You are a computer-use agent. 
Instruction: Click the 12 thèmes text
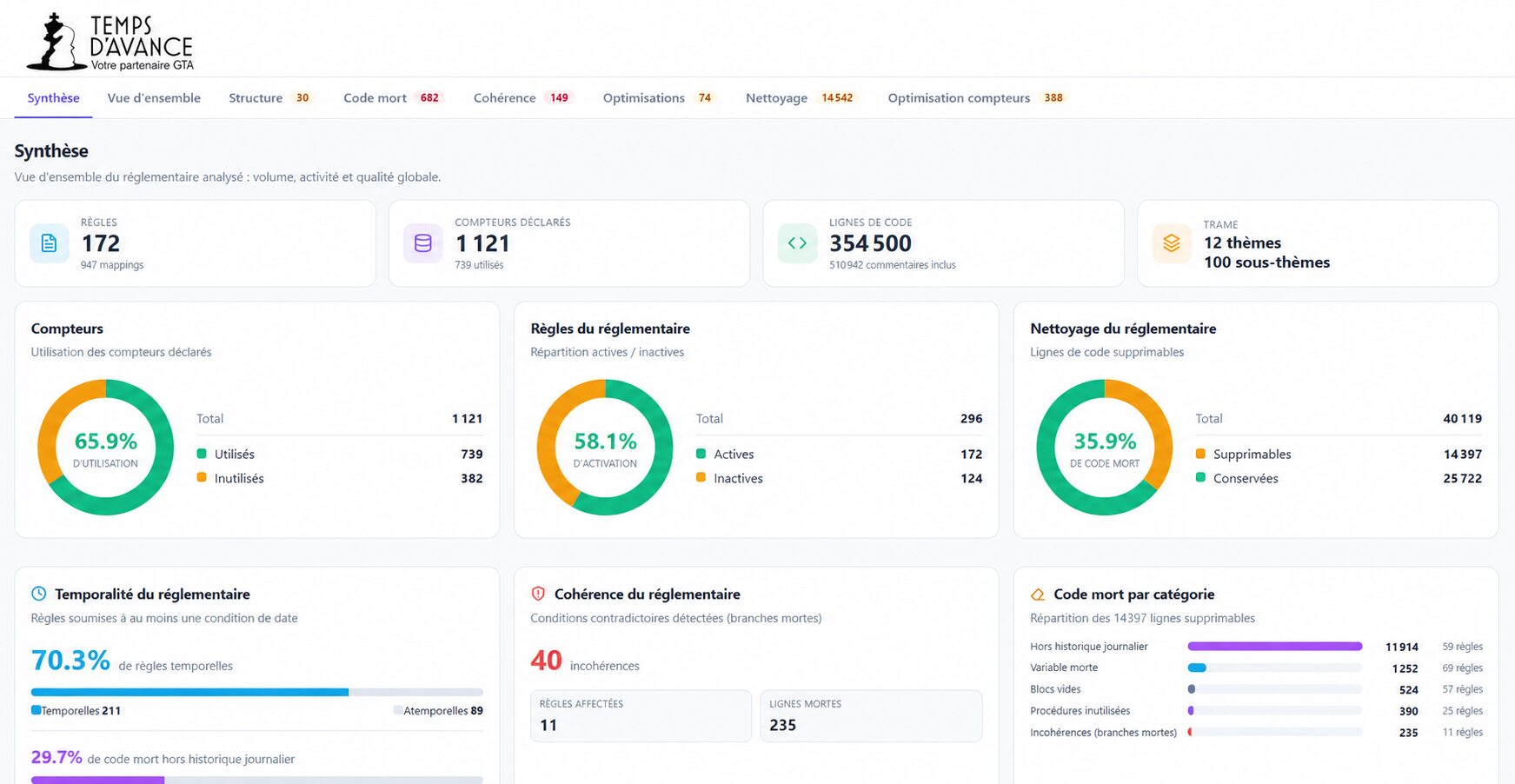[x=1242, y=243]
